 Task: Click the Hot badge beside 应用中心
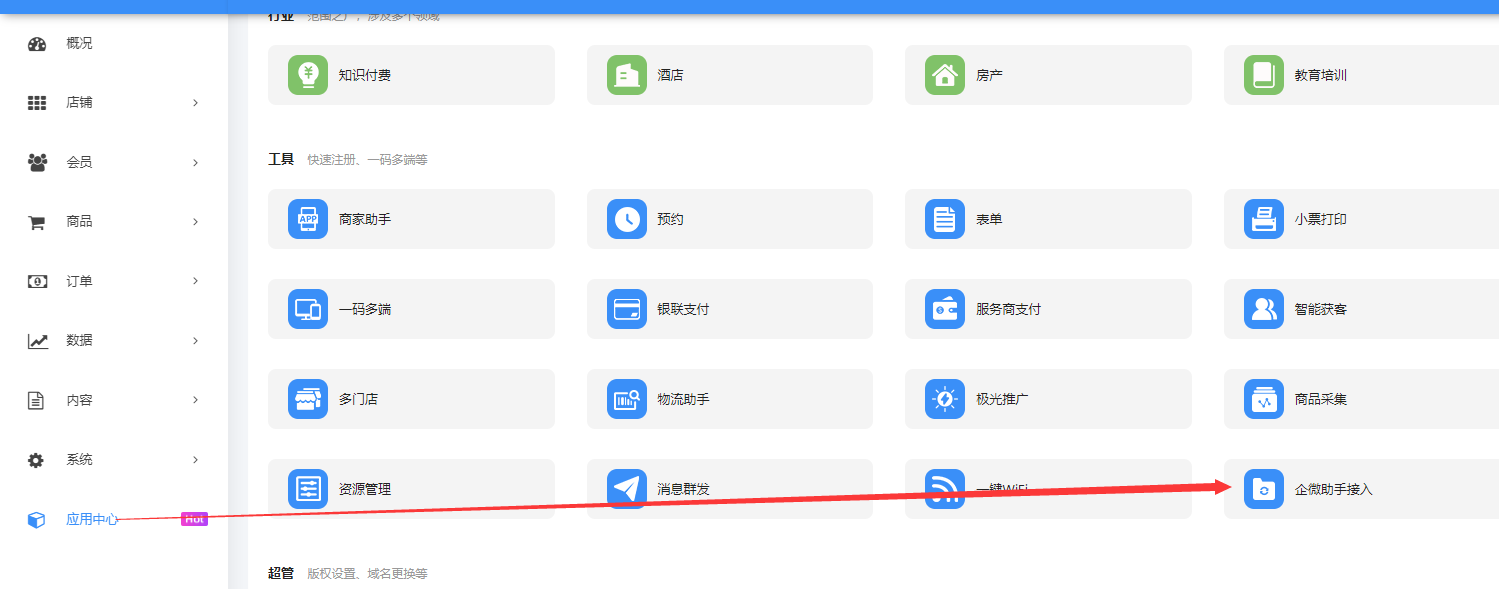point(194,519)
